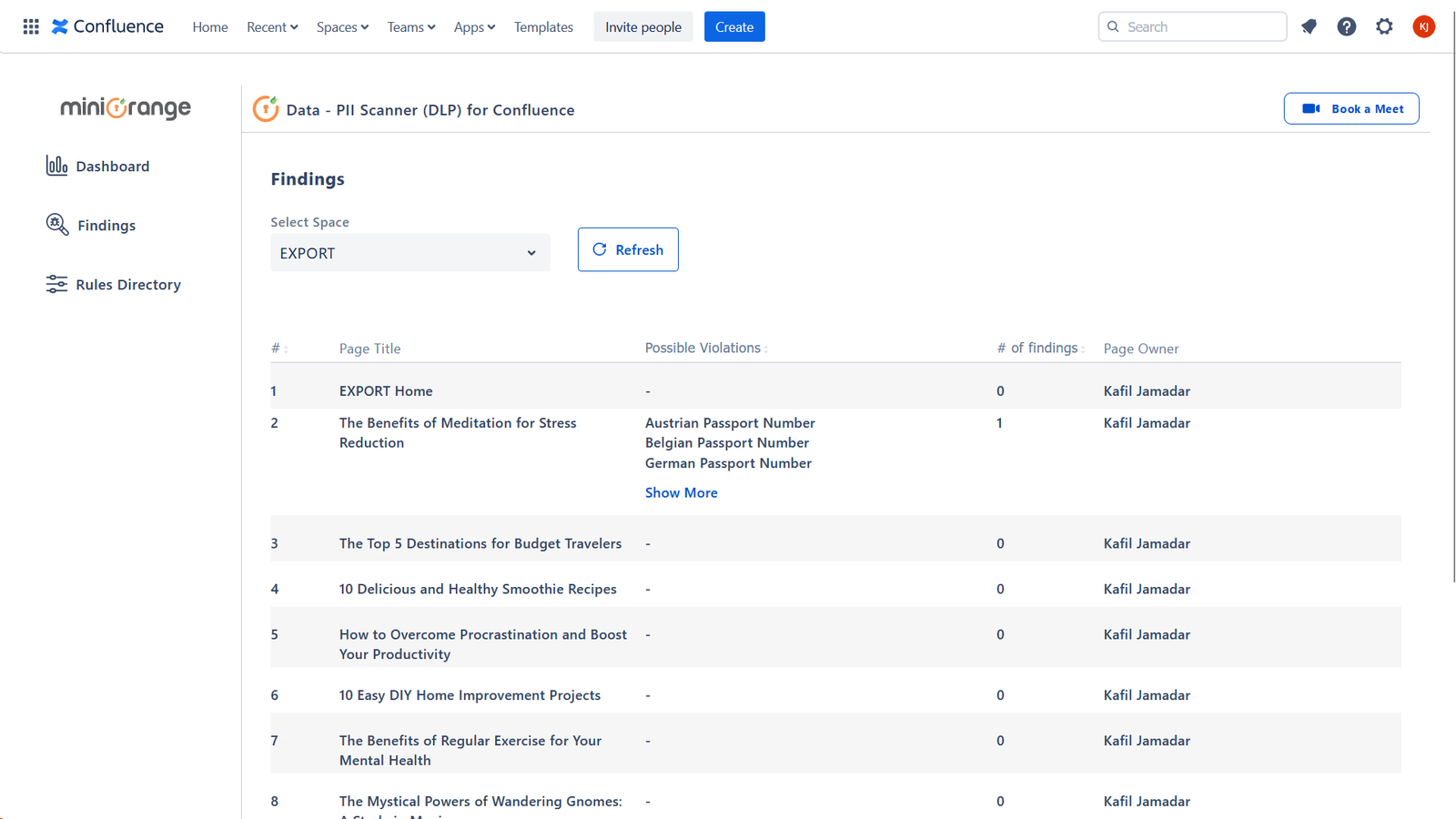
Task: Open Findings in the sidebar
Action: pyautogui.click(x=91, y=225)
